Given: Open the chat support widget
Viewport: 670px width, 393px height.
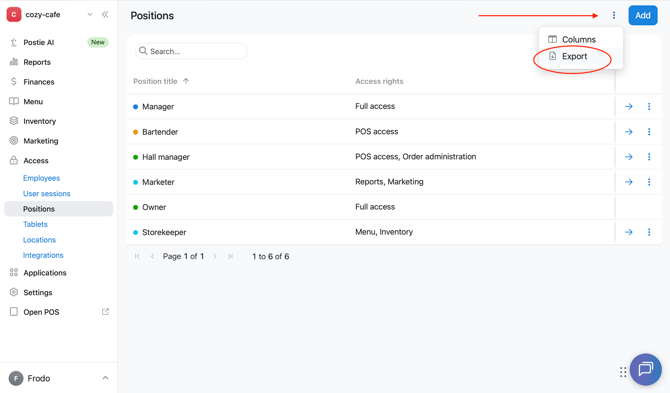Looking at the screenshot, I should 645,369.
